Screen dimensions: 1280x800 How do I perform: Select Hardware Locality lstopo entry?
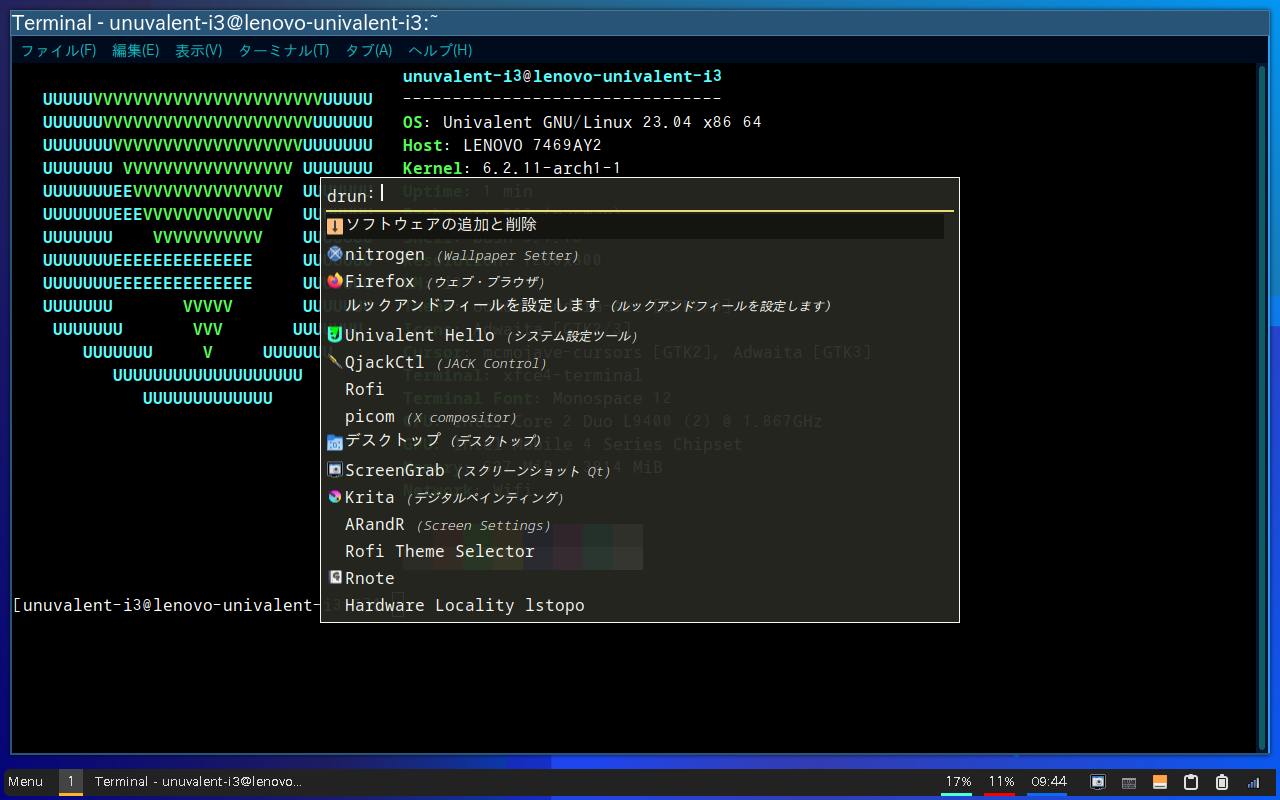coord(635,605)
